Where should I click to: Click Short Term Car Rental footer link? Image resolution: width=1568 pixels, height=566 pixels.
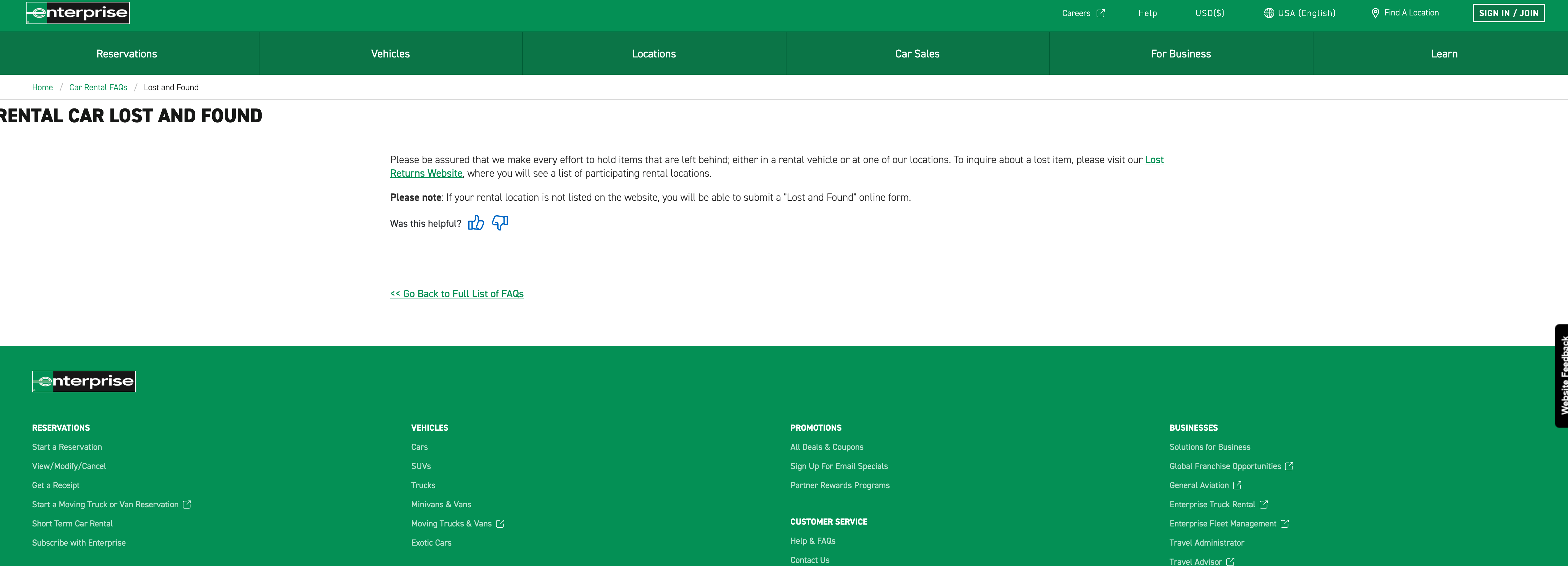[x=72, y=523]
